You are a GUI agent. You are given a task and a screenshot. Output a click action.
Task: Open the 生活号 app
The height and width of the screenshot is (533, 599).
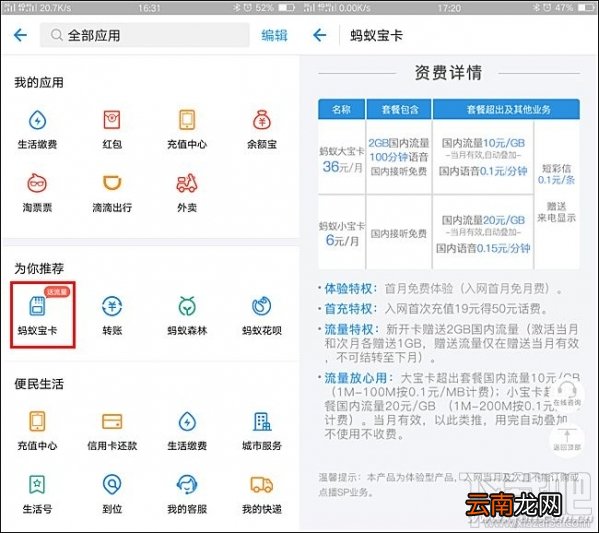pos(37,494)
